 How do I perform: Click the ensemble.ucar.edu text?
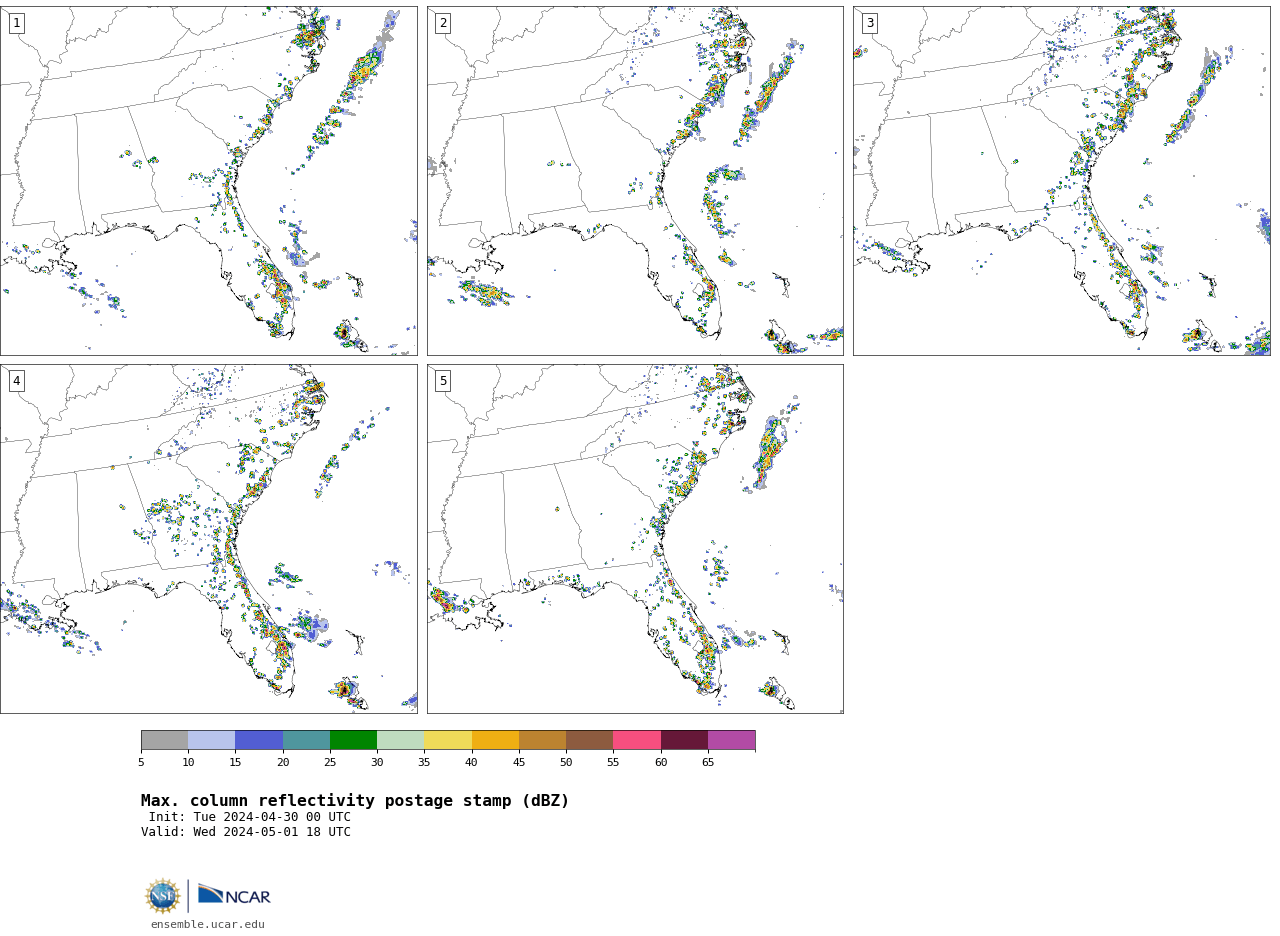tap(208, 924)
